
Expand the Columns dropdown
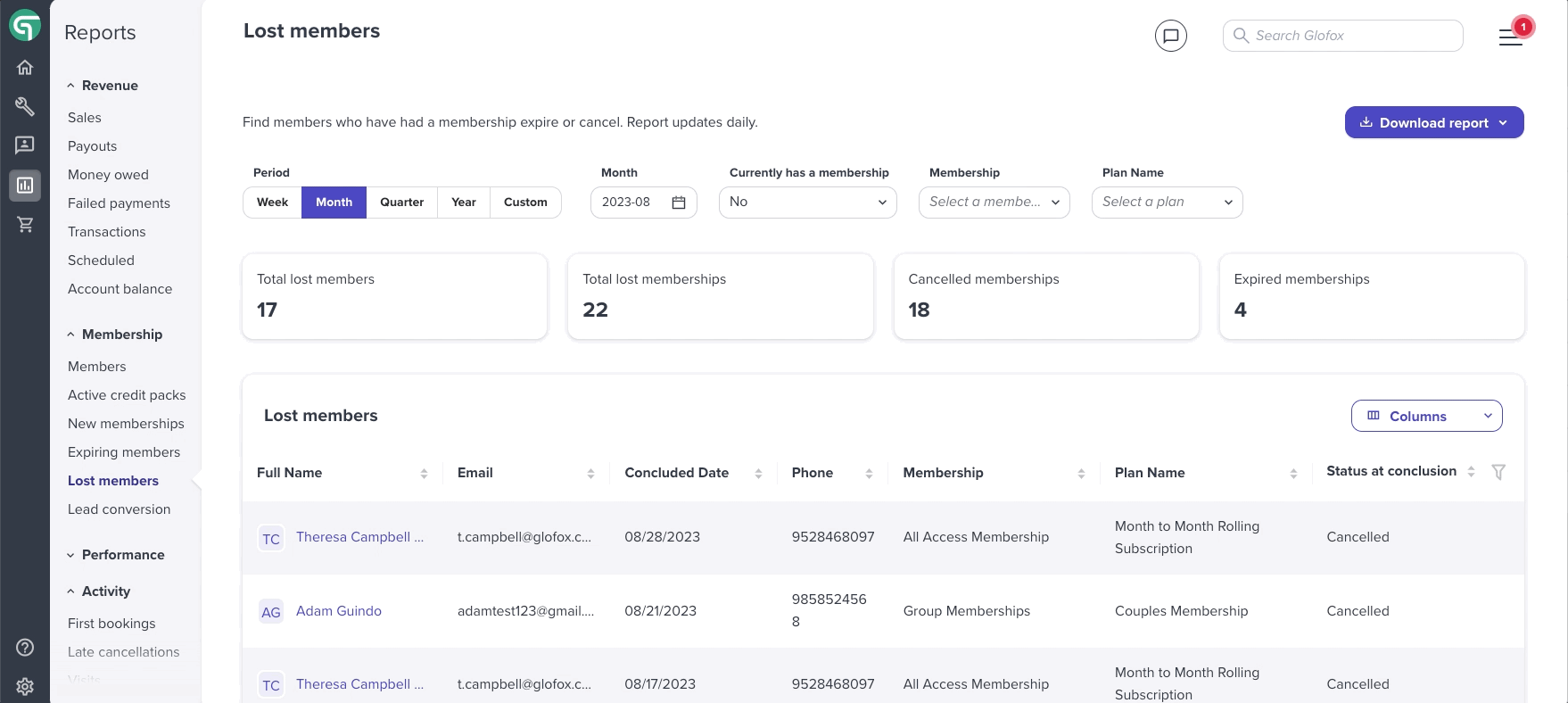point(1427,416)
